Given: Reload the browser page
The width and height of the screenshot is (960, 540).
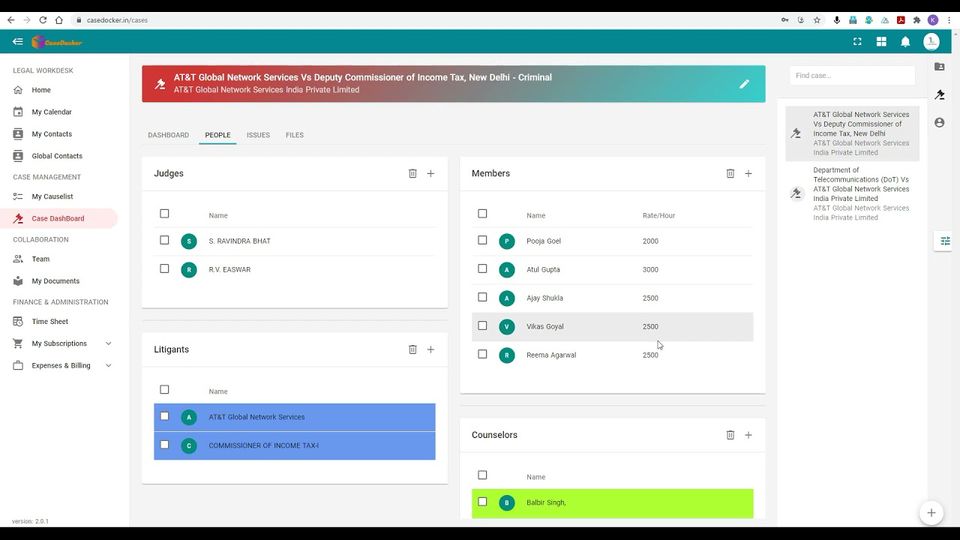Looking at the screenshot, I should point(43,20).
